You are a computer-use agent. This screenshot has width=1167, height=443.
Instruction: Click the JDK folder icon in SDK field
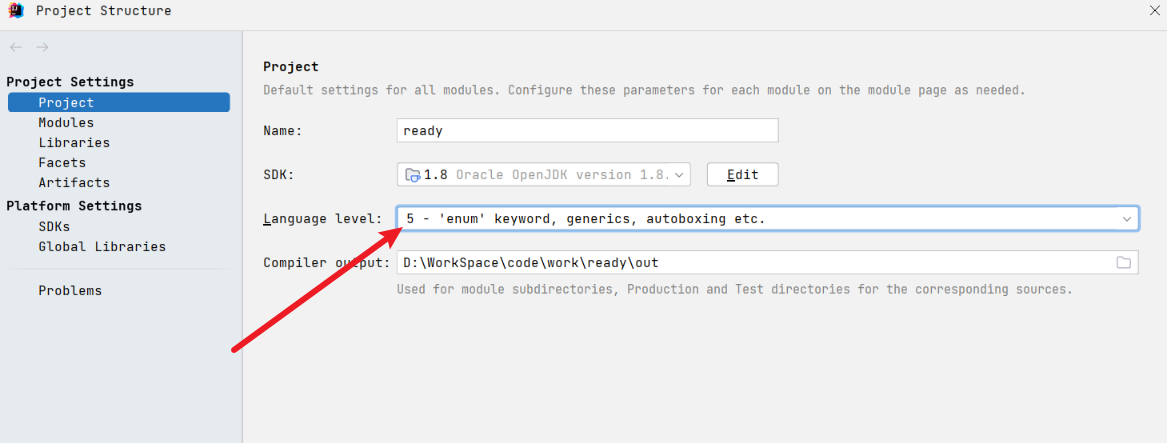click(412, 175)
